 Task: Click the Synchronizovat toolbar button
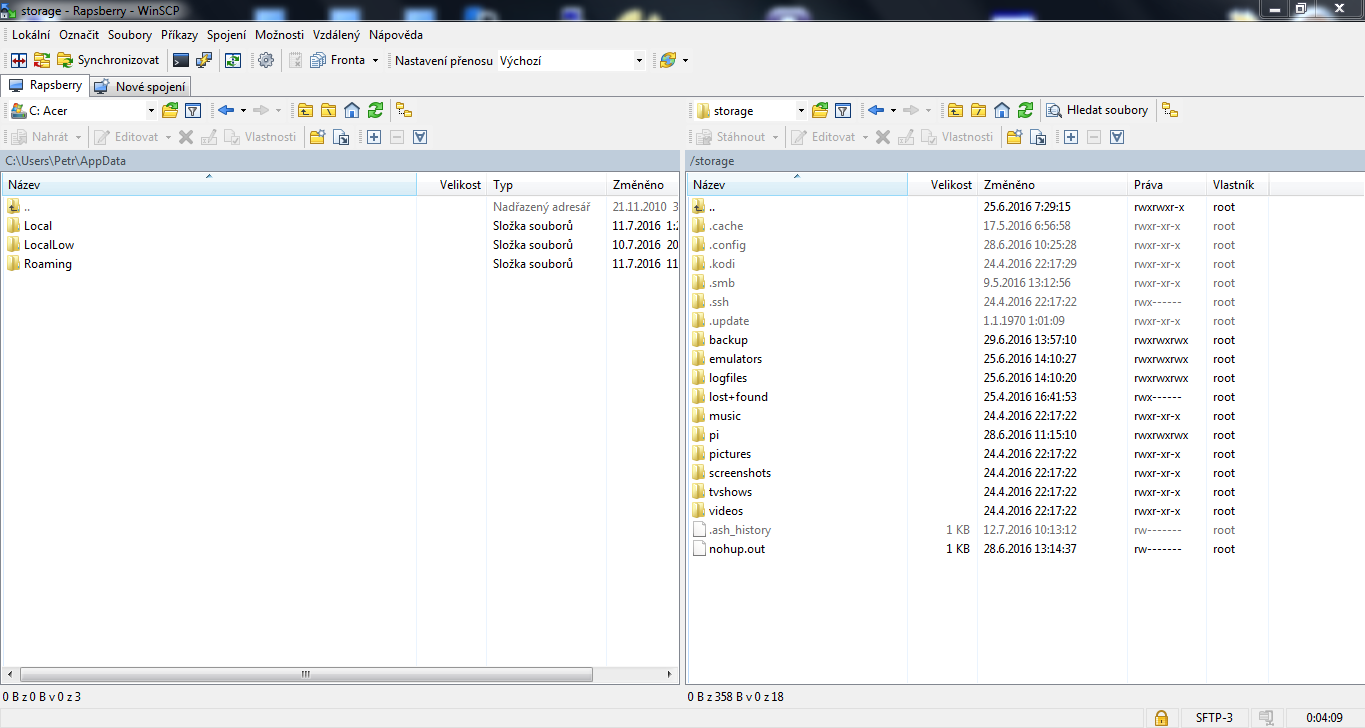[107, 60]
